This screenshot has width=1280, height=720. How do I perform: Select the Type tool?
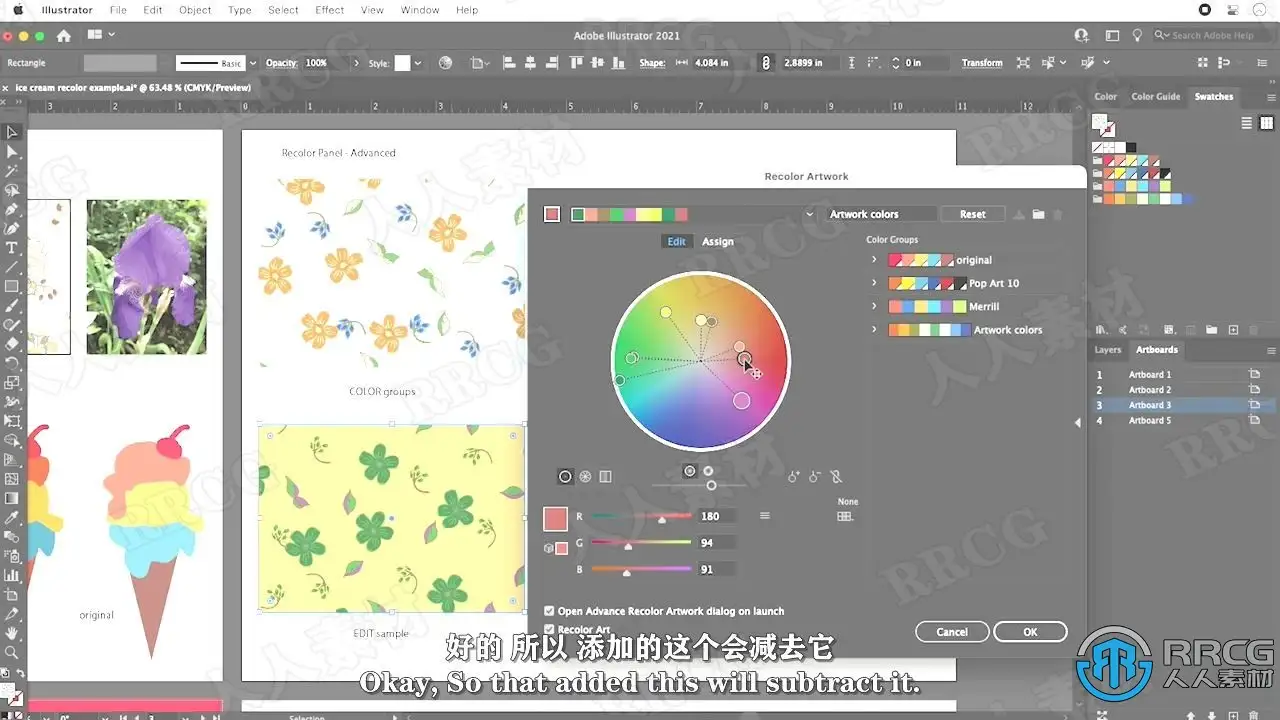[x=12, y=247]
